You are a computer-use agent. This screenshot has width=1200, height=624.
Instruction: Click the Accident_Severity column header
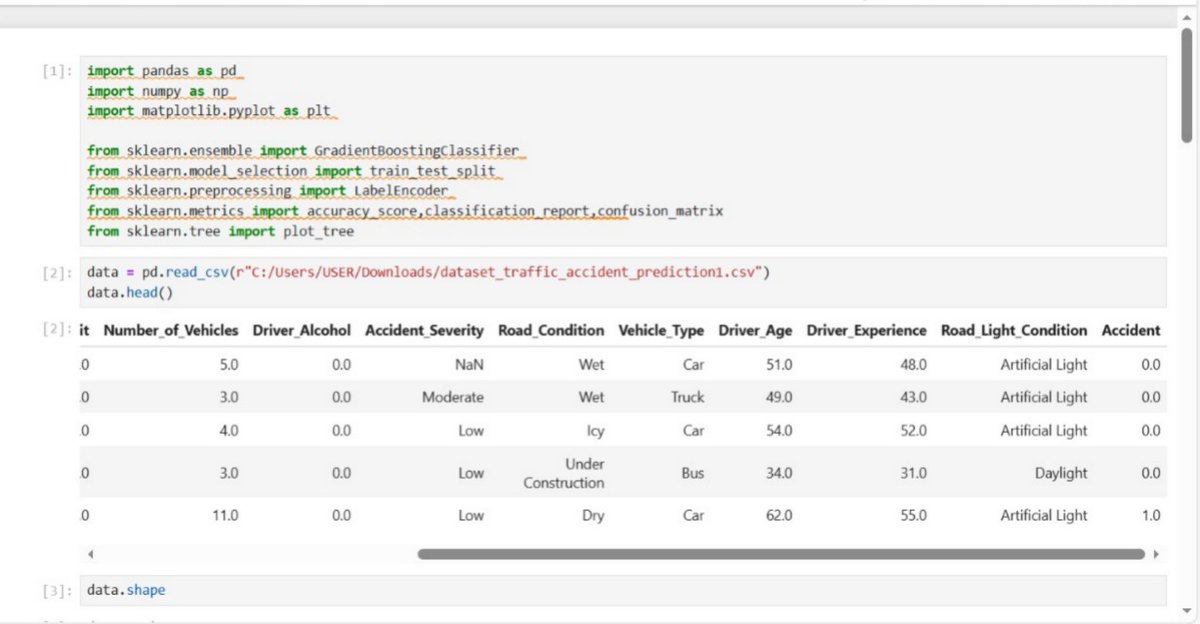coord(425,330)
